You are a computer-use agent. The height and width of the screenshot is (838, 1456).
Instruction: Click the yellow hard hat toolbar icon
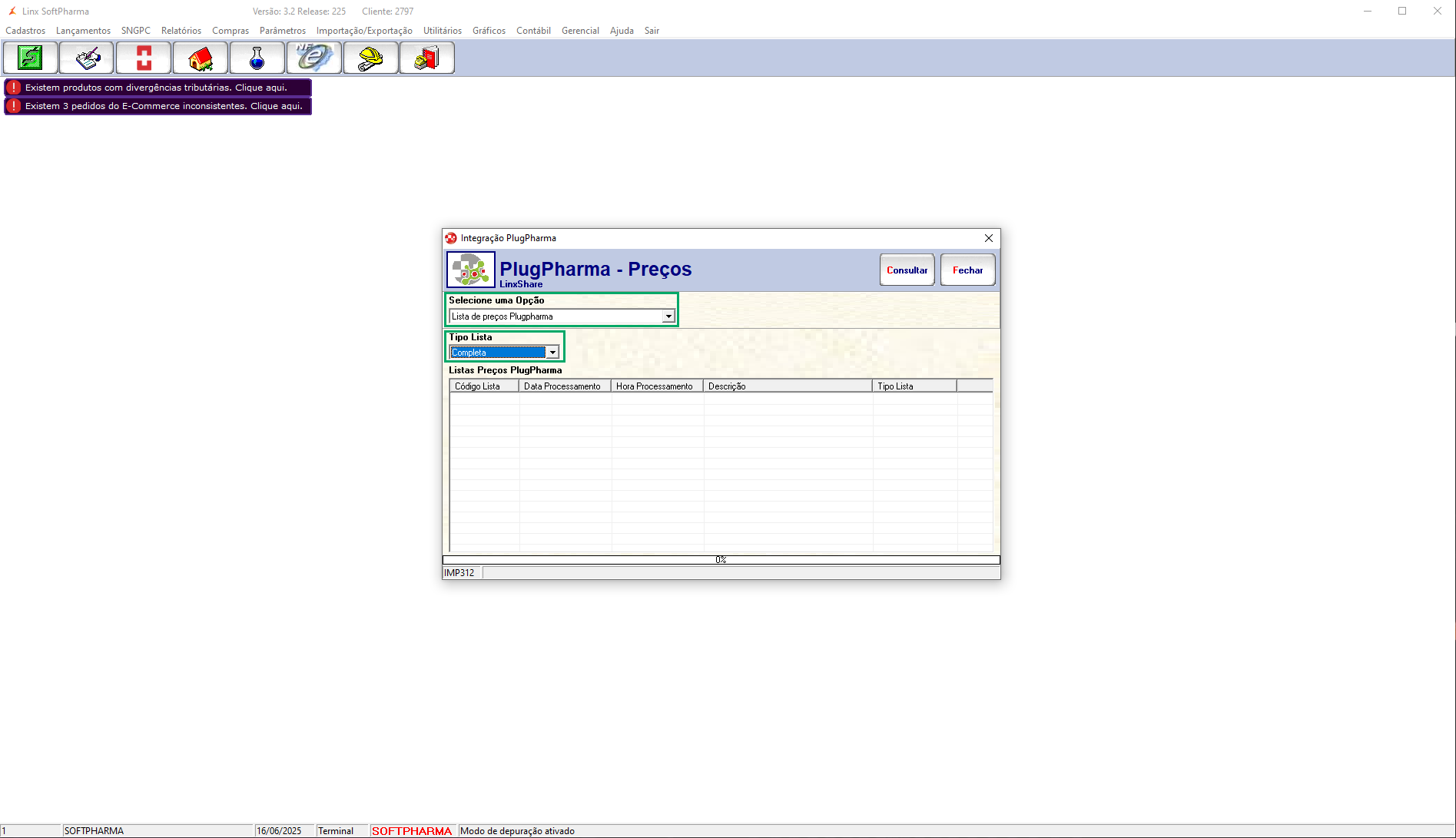(371, 58)
